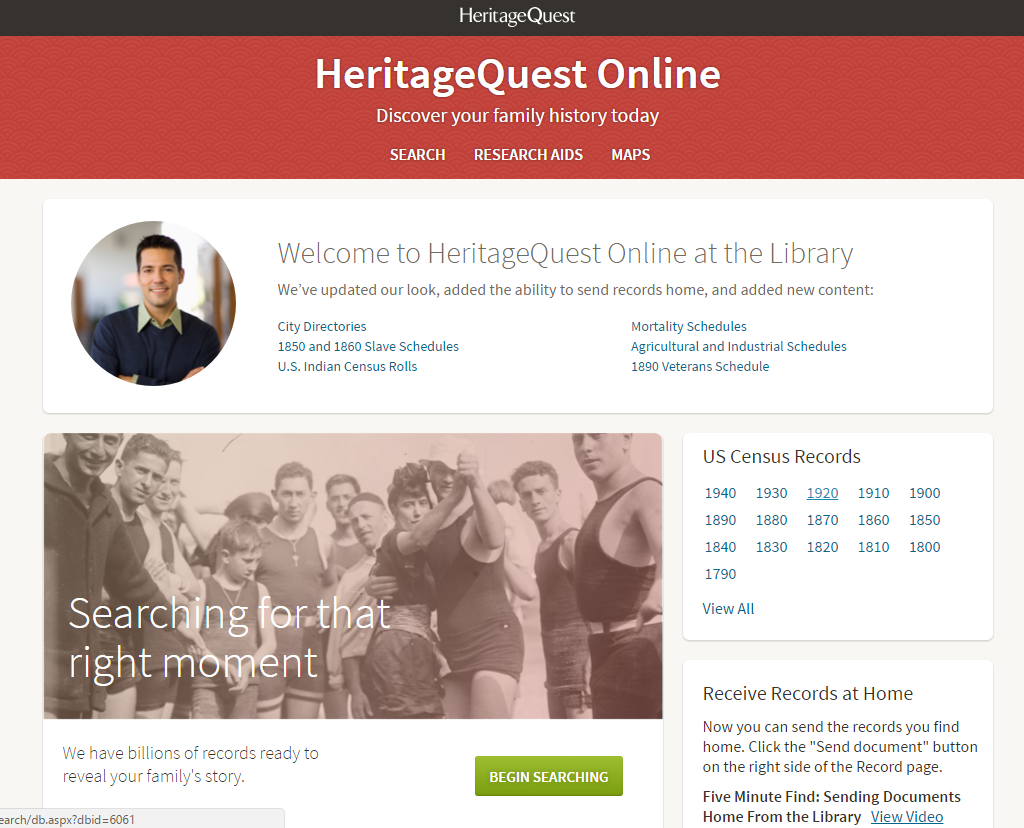Select the 1890 Veterans Schedule link
Screen dimensions: 1024x828
coord(700,366)
